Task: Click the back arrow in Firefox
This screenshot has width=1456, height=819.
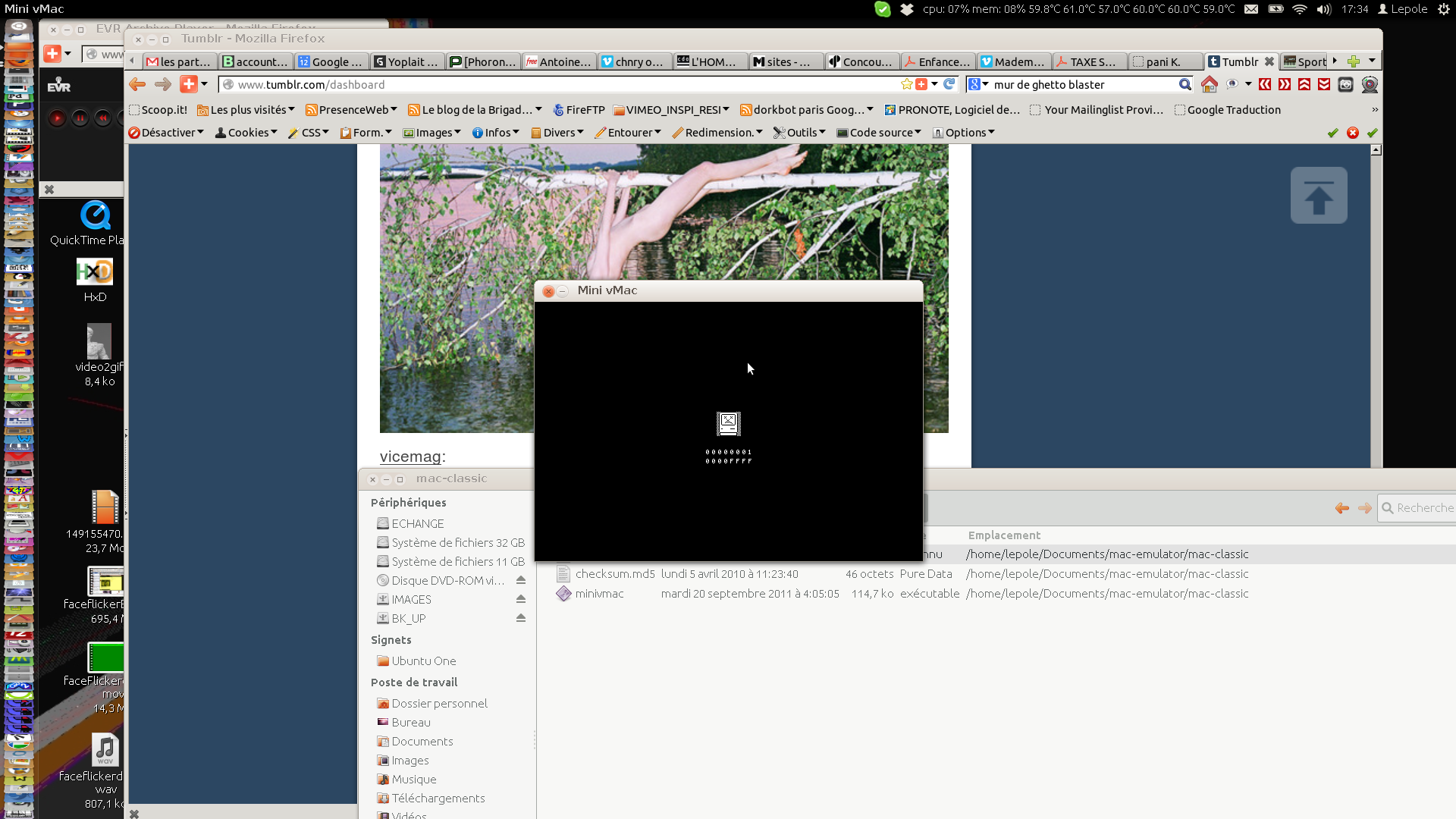Action: coord(137,84)
